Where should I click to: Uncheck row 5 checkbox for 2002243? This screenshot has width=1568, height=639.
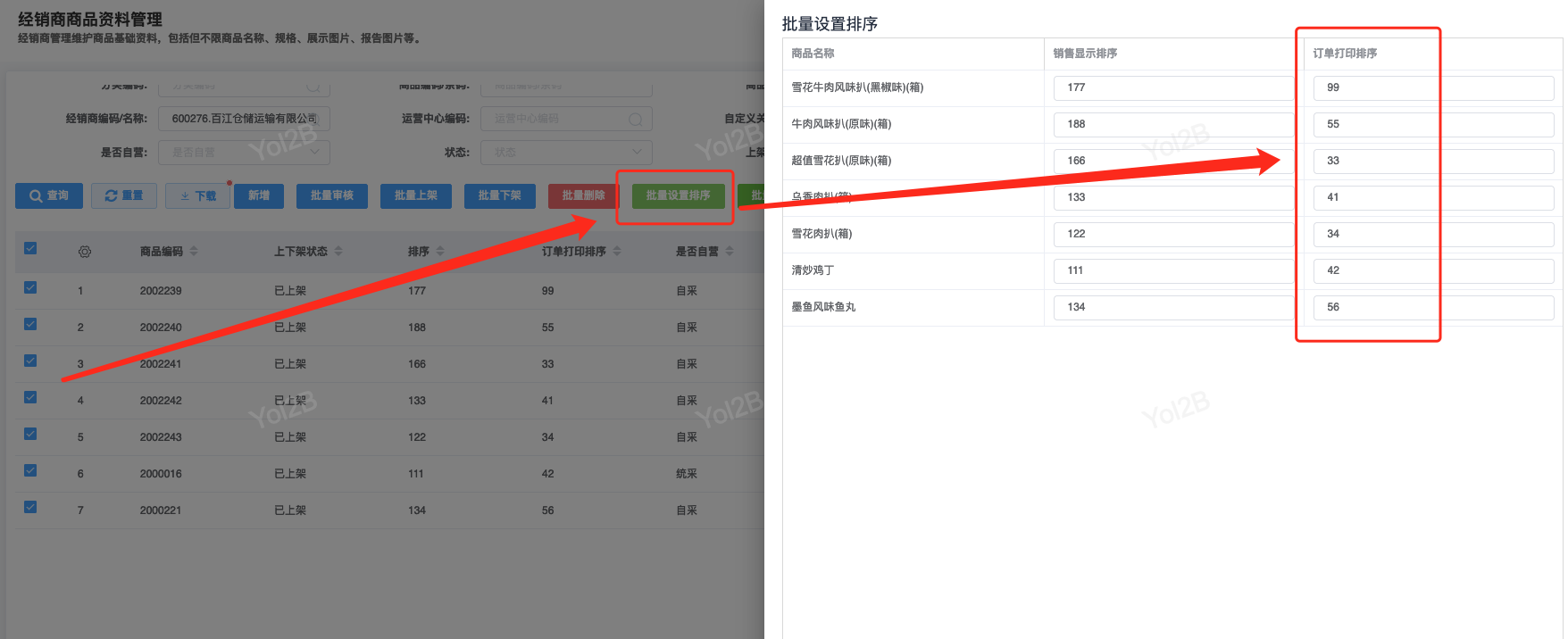click(x=30, y=434)
